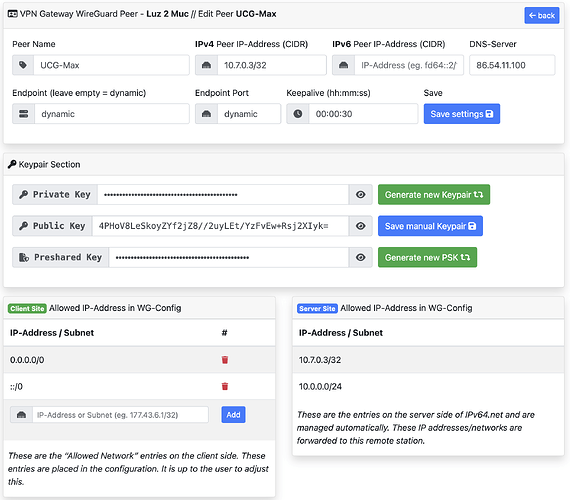Click the tag icon beside Peer Name

23,65
